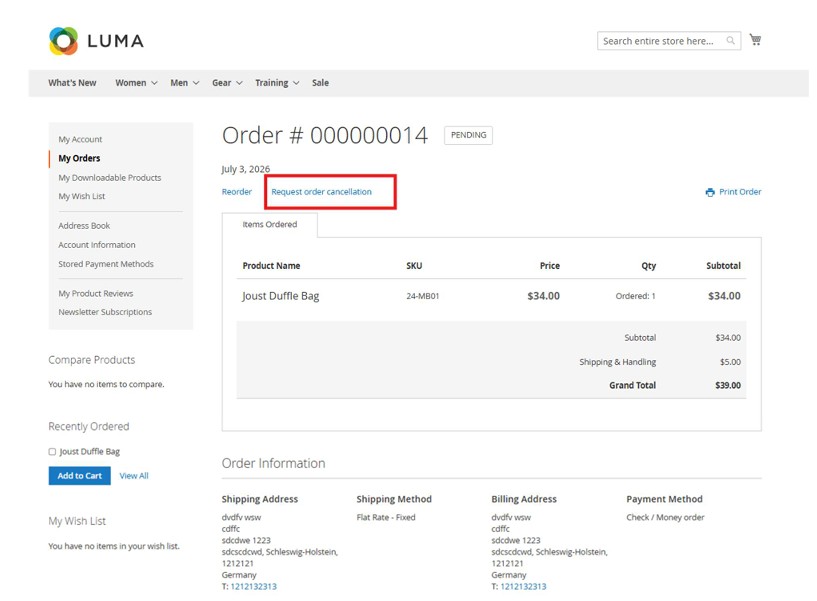Open the Training menu label
Image resolution: width=817 pixels, height=601 pixels.
(x=271, y=83)
